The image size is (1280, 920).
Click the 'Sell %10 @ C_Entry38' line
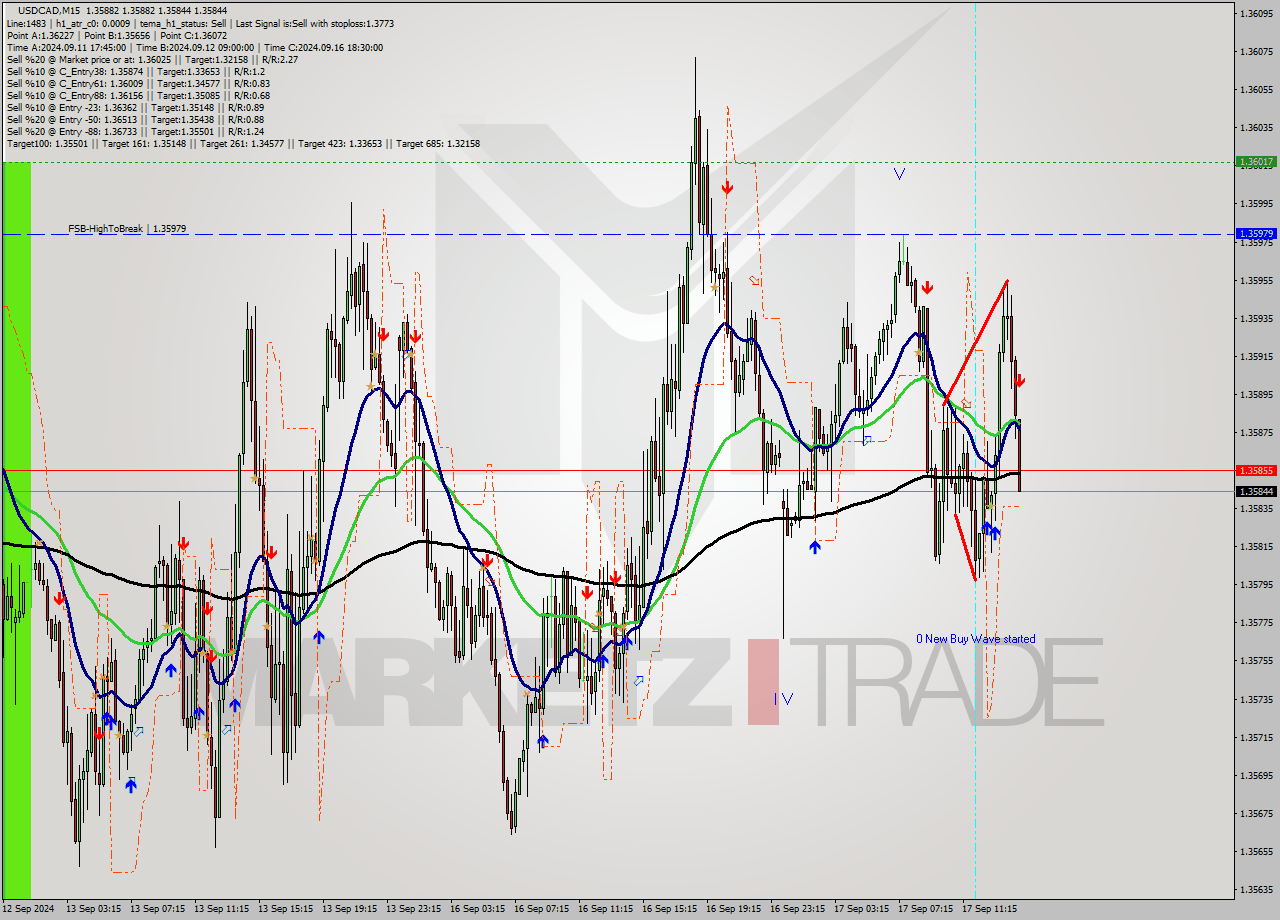click(135, 71)
